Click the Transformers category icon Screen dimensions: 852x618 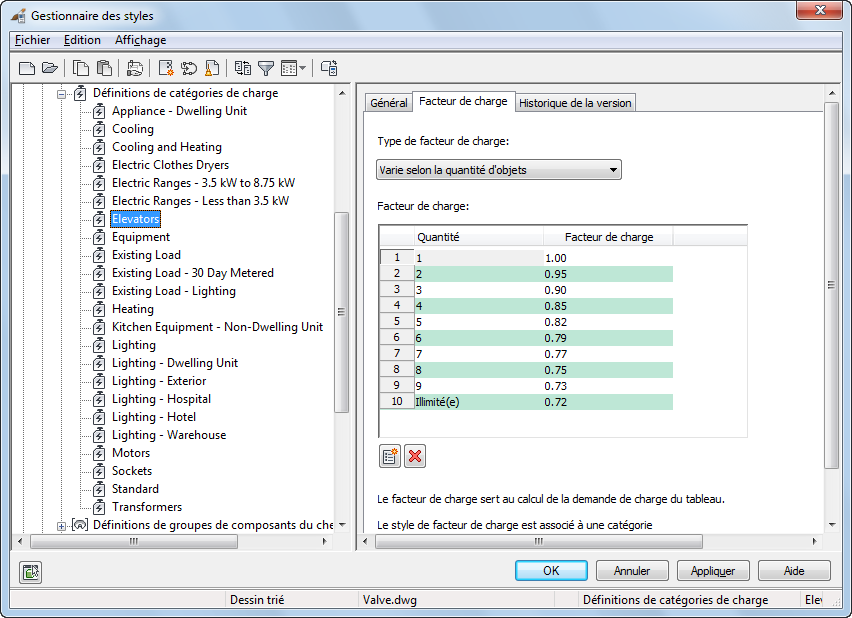[99, 507]
